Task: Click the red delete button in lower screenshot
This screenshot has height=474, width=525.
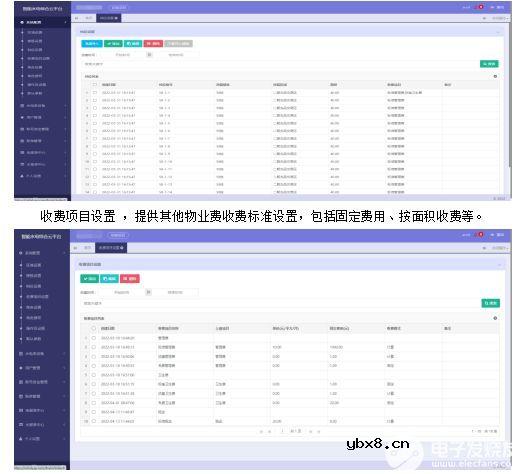Action: [x=130, y=279]
